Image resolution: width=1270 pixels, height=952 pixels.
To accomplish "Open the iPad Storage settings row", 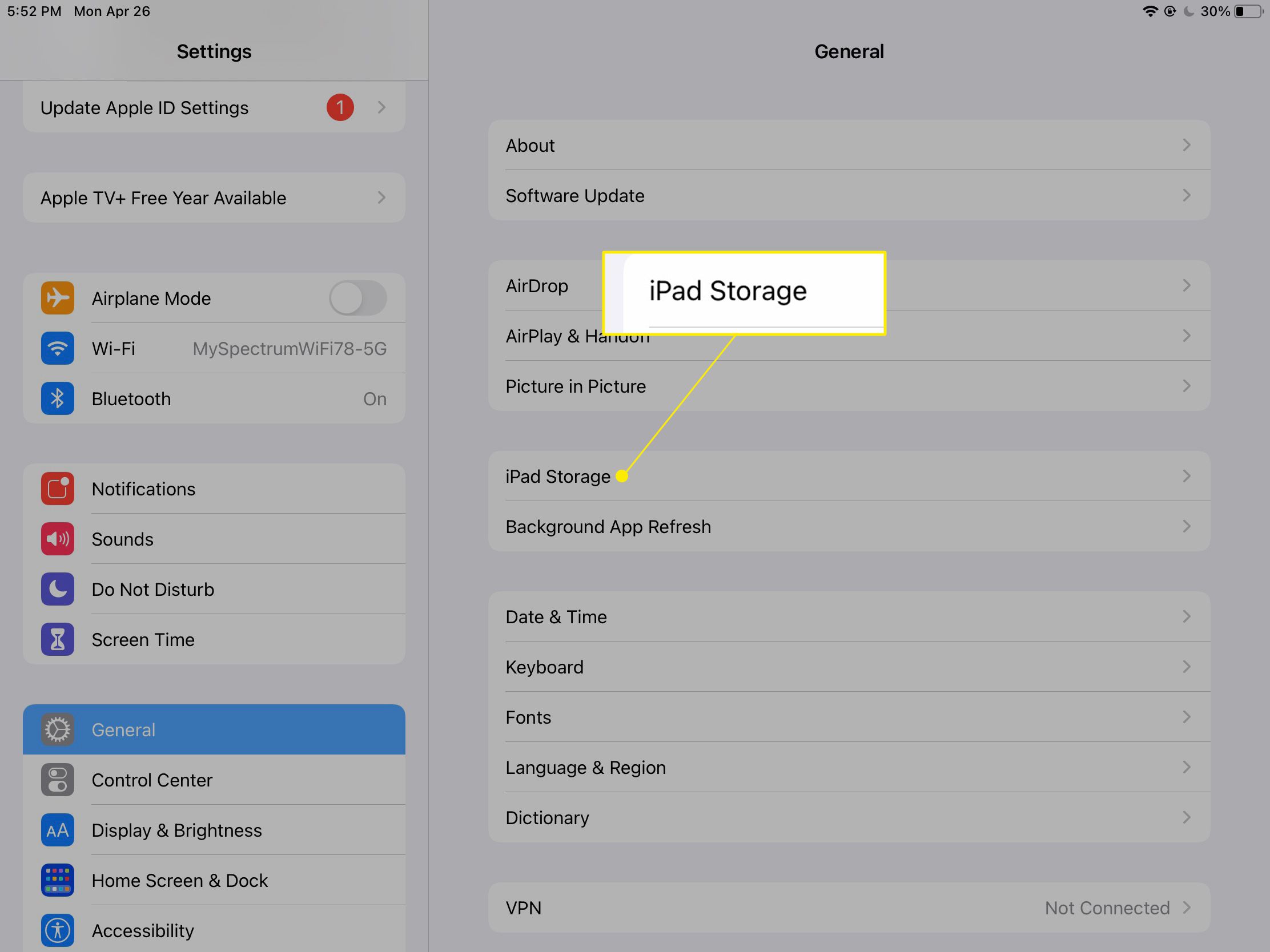I will coord(849,477).
